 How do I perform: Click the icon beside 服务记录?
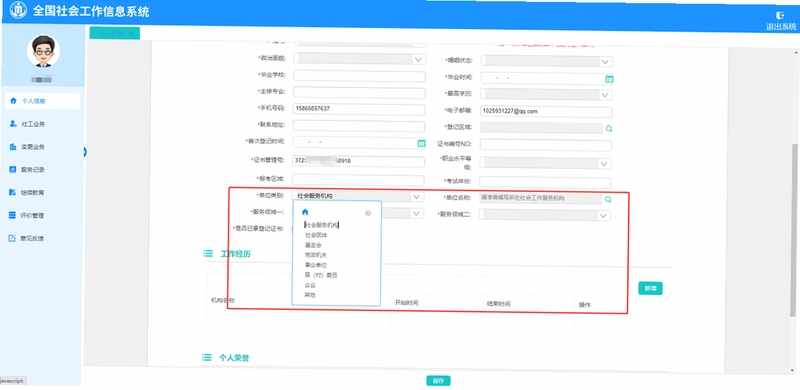pos(13,169)
